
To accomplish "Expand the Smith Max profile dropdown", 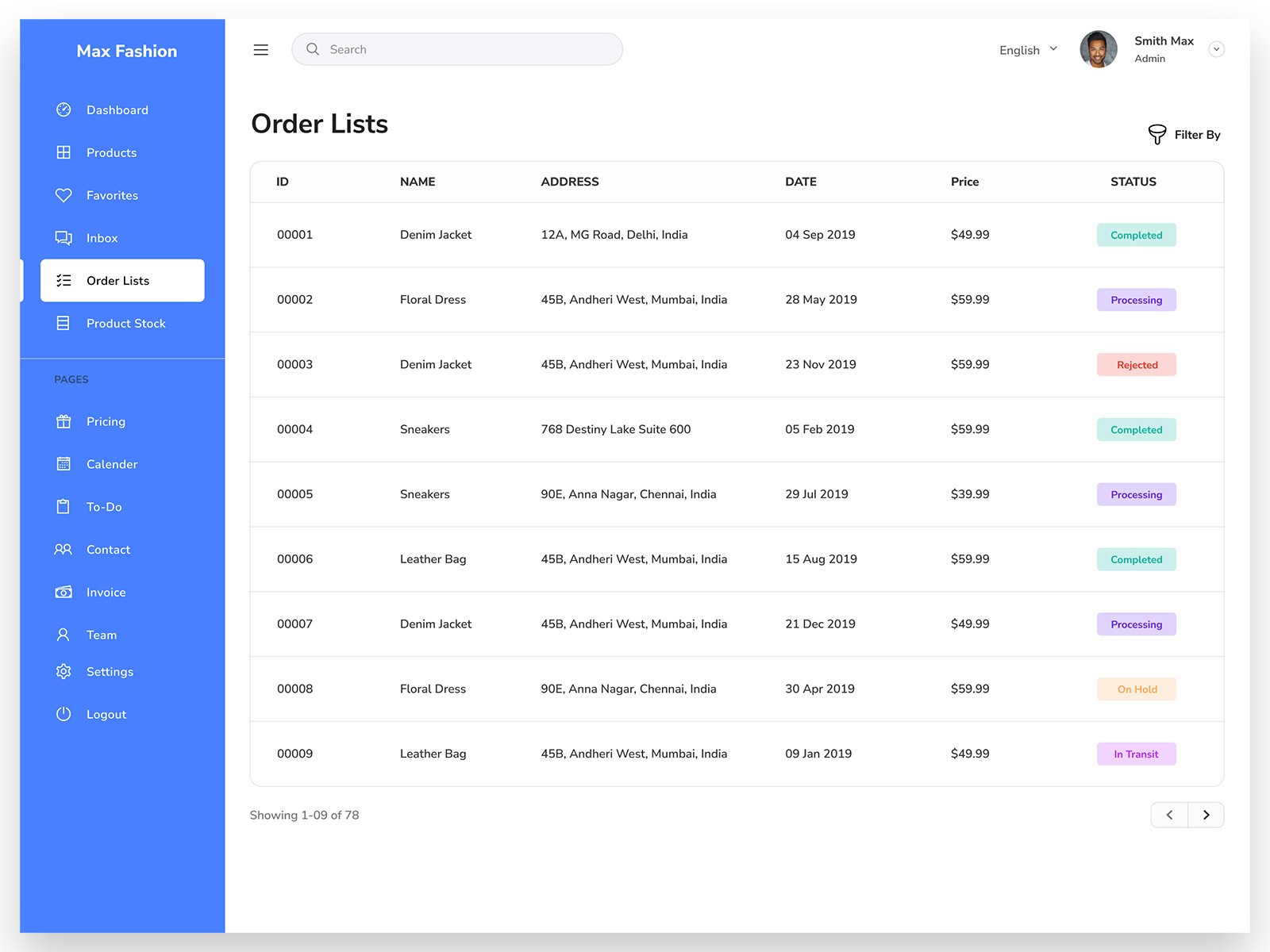I will point(1216,48).
